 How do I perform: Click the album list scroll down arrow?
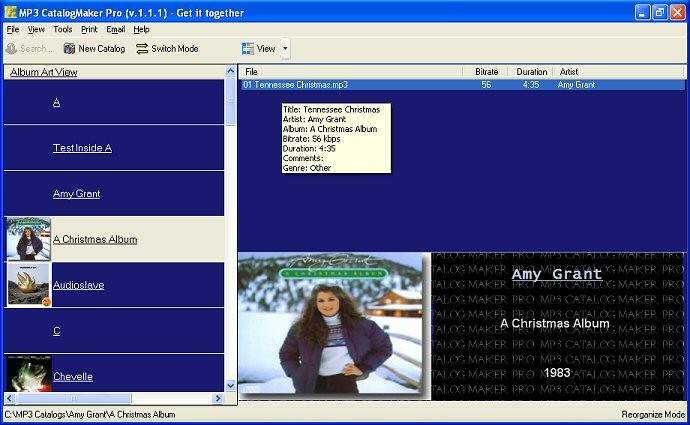(x=230, y=386)
